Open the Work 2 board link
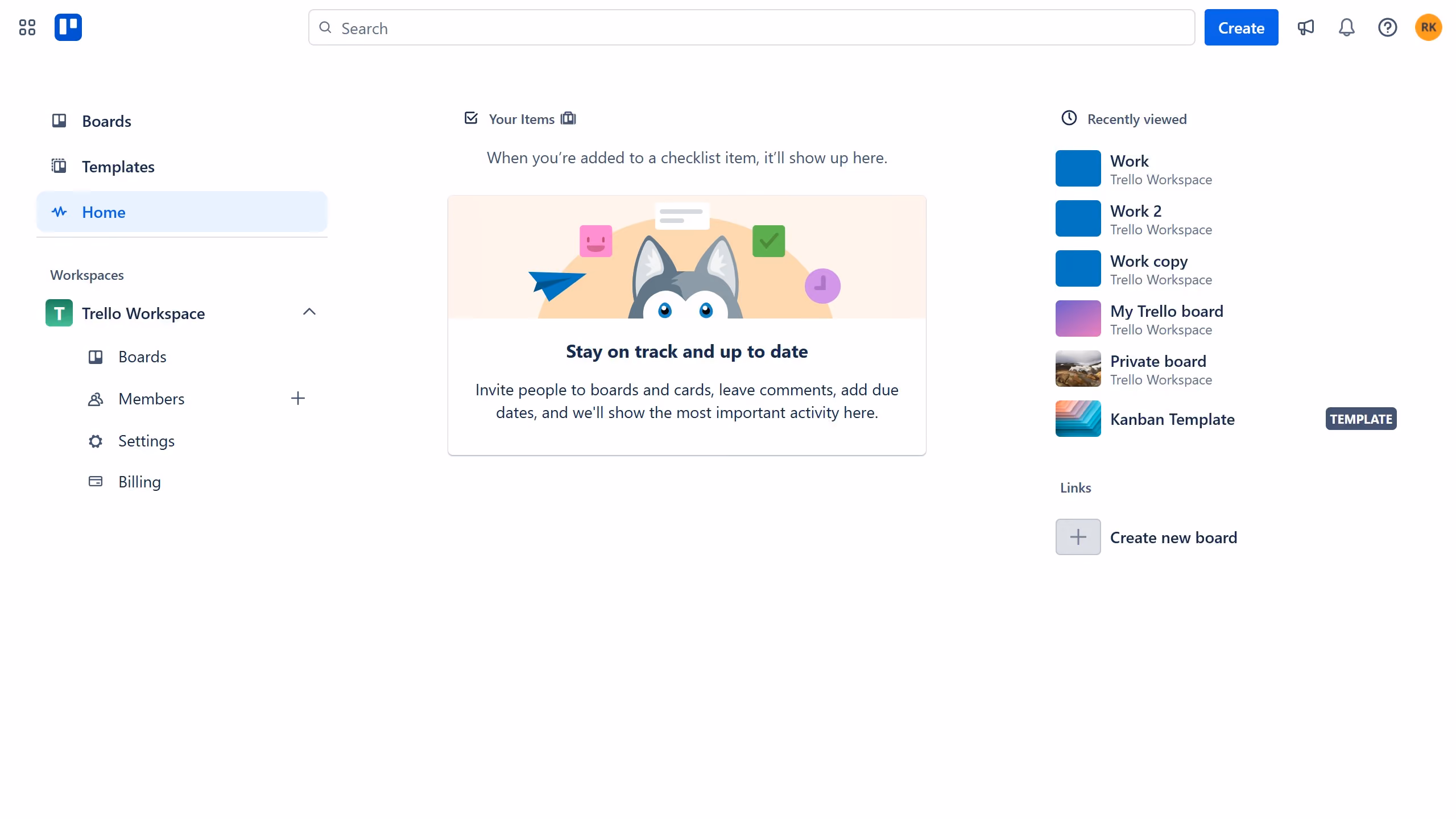The image size is (1456, 819). click(1136, 211)
